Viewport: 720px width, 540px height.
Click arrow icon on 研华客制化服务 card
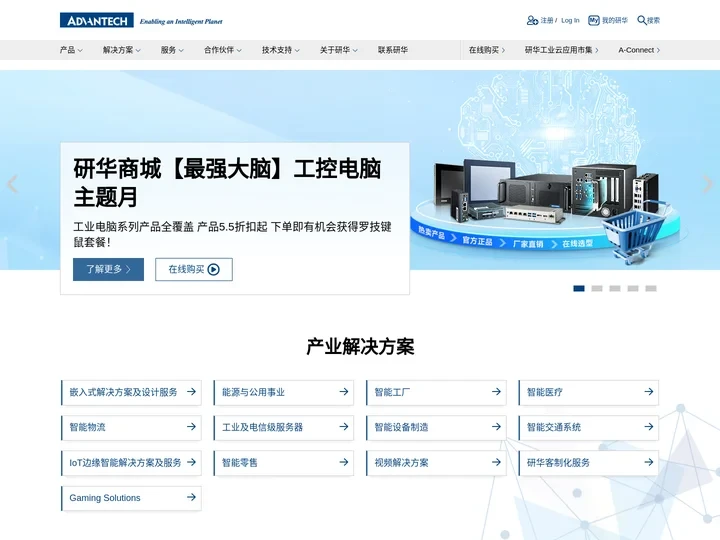coord(649,462)
